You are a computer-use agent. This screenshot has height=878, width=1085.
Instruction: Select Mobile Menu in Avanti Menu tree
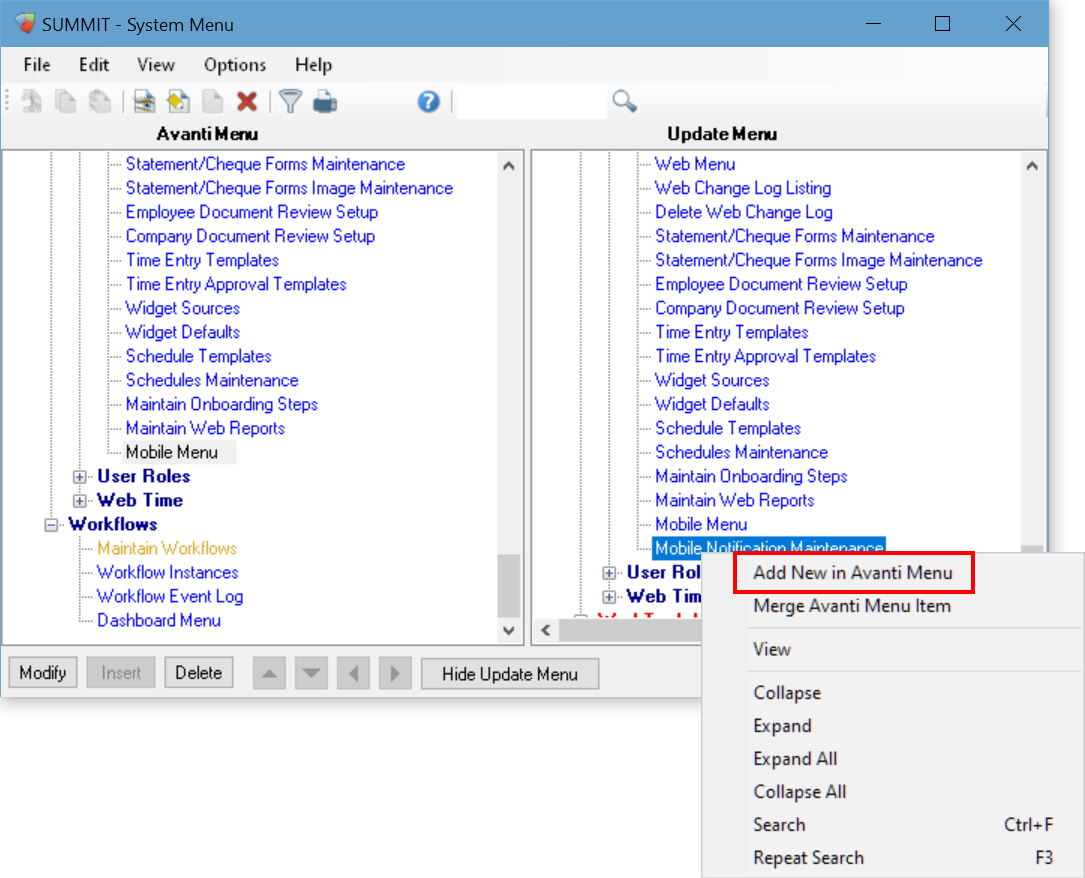coord(172,452)
